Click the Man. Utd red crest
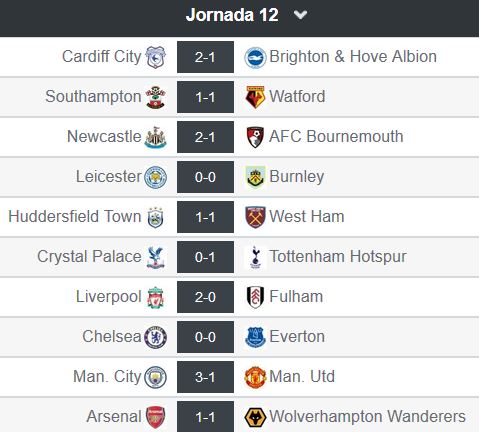Image resolution: width=479 pixels, height=432 pixels. click(255, 377)
